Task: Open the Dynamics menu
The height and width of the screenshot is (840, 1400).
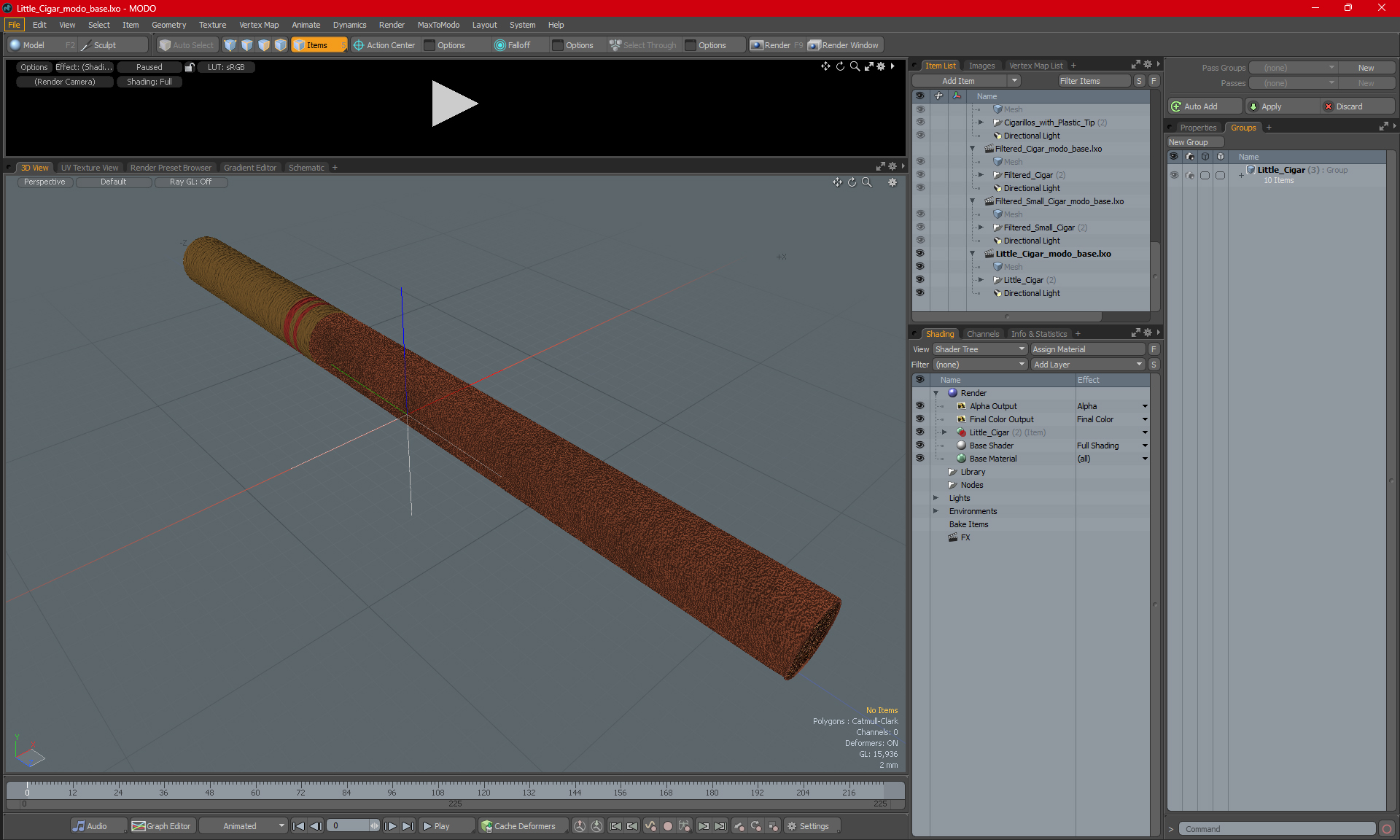Action: (350, 25)
